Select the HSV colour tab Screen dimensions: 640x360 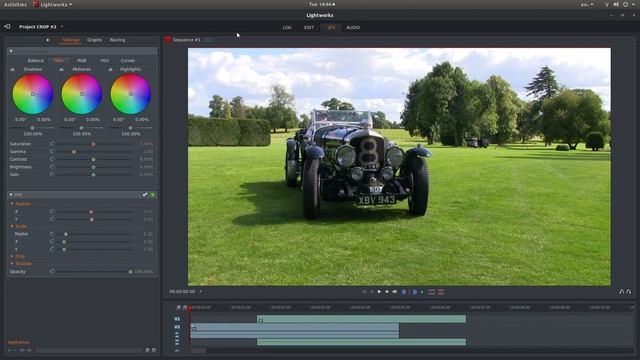(x=104, y=60)
